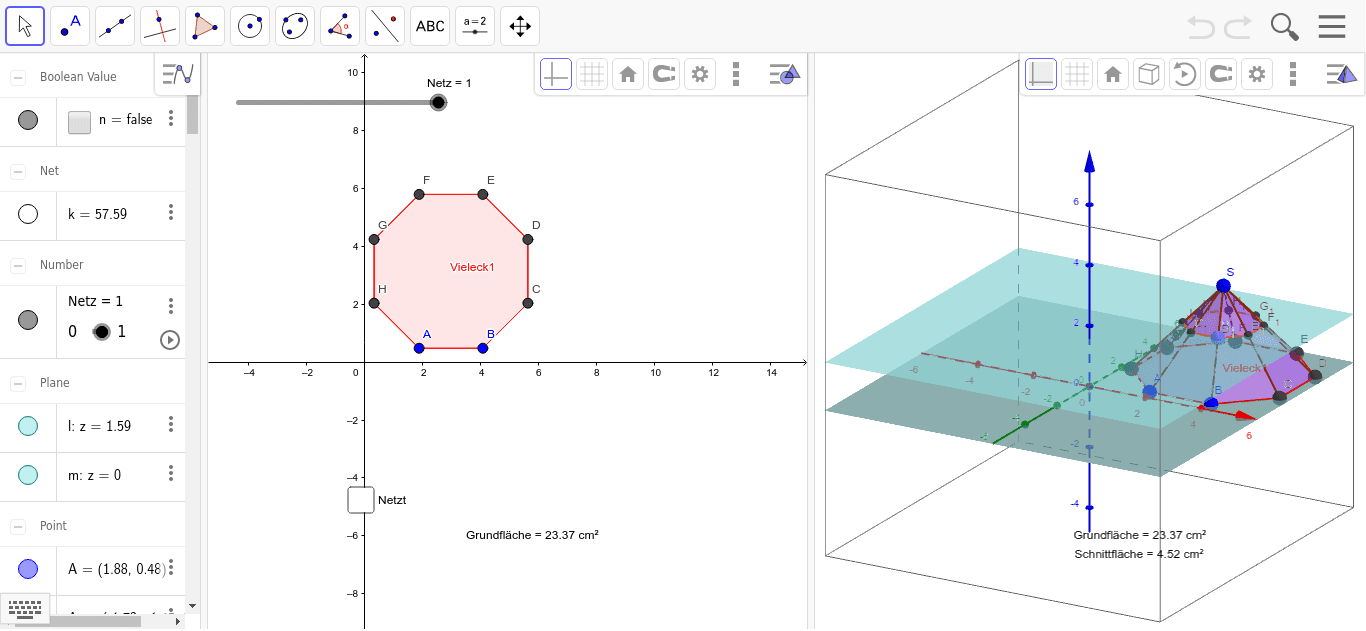The height and width of the screenshot is (631, 1366).
Task: Click the Grundfläche = 23.37 cm² text in 2D view
Action: (x=532, y=535)
